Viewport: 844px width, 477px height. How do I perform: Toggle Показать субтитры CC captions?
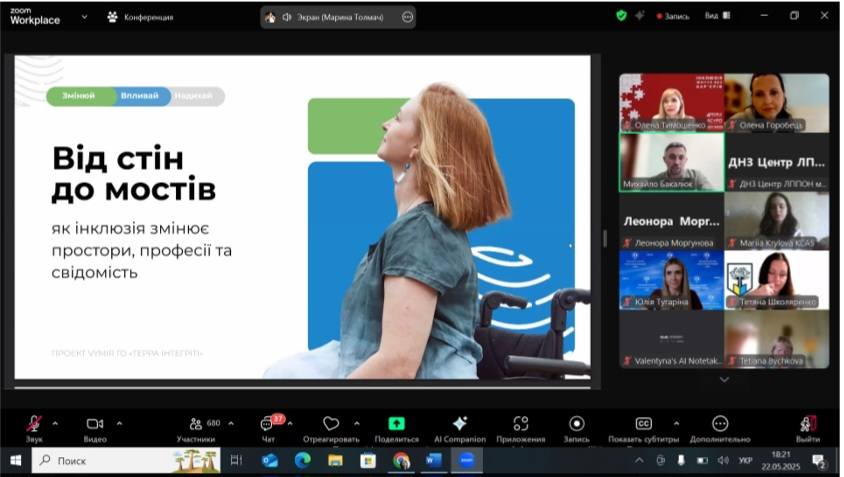pos(644,424)
